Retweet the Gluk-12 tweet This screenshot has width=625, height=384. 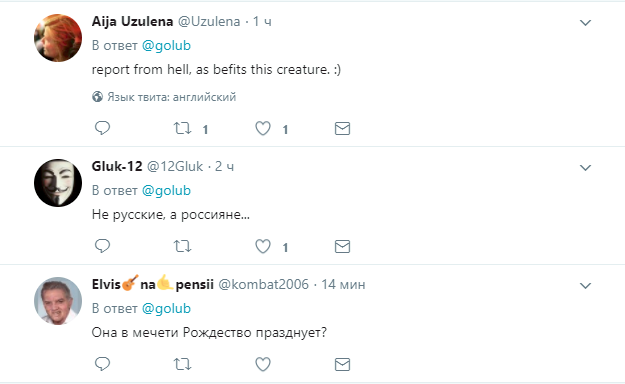183,246
